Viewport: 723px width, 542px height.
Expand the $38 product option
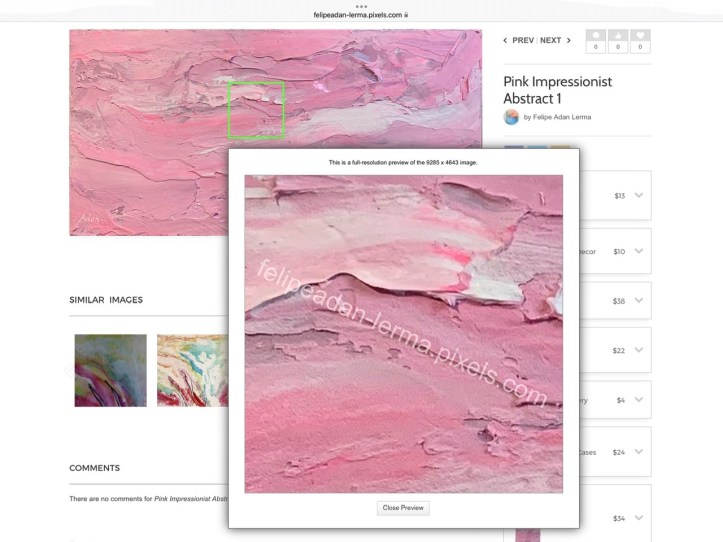click(x=638, y=300)
